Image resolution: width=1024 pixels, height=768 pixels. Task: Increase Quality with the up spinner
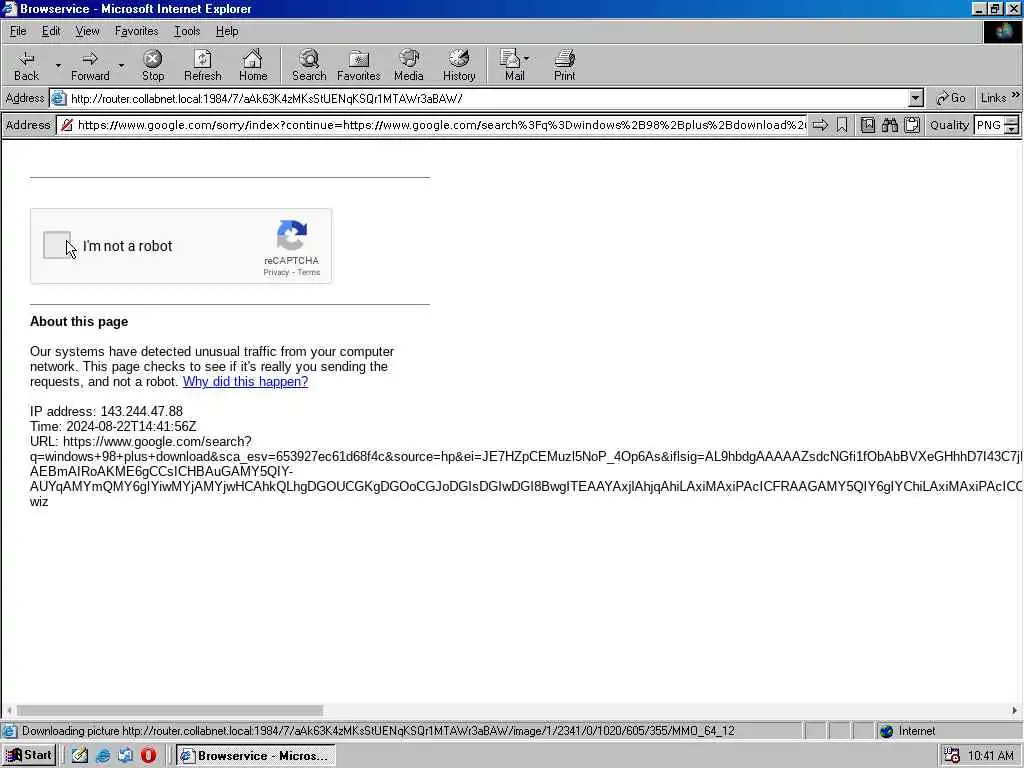pyautogui.click(x=1012, y=120)
